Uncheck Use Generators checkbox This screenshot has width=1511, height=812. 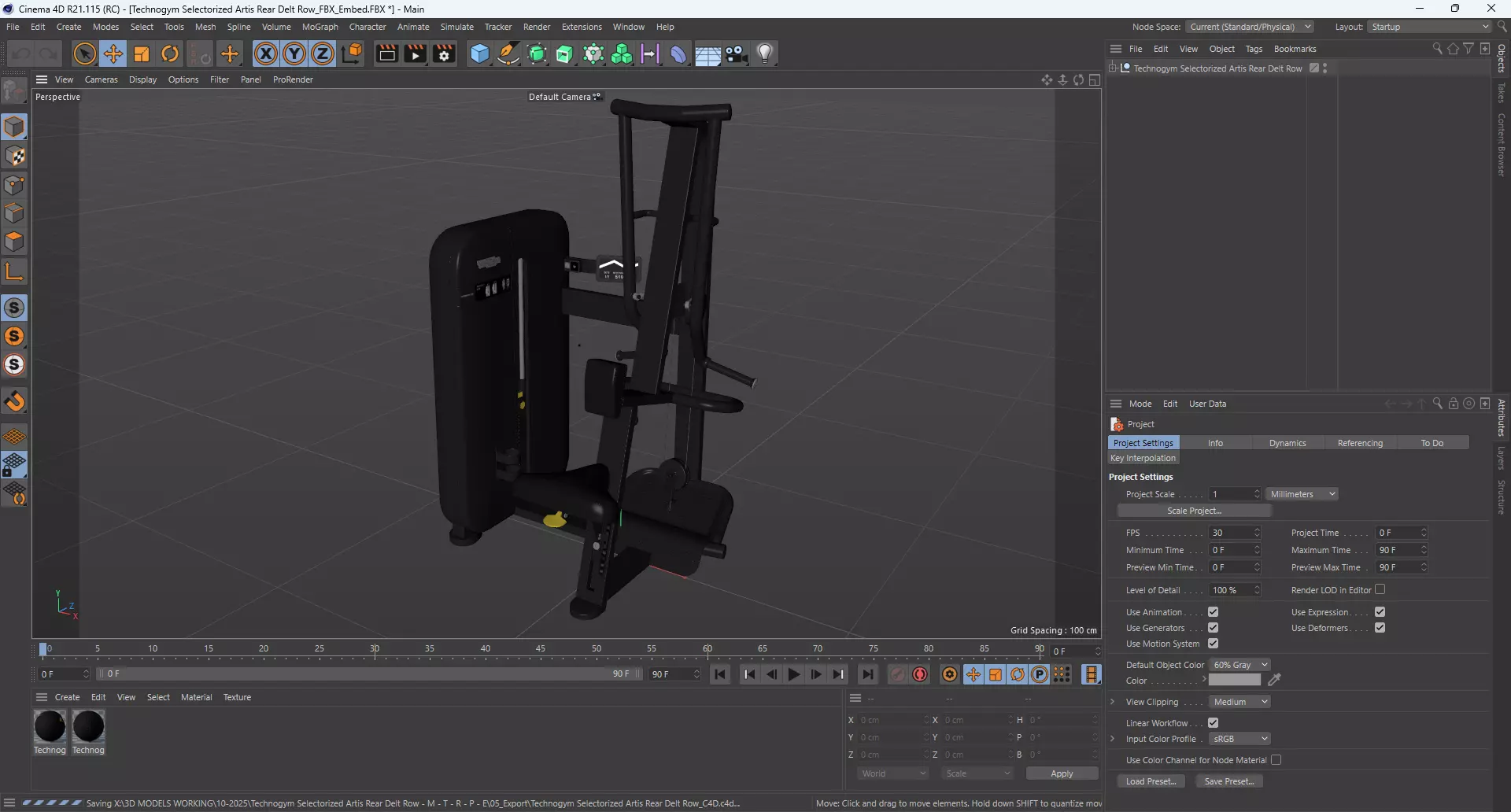[1213, 628]
